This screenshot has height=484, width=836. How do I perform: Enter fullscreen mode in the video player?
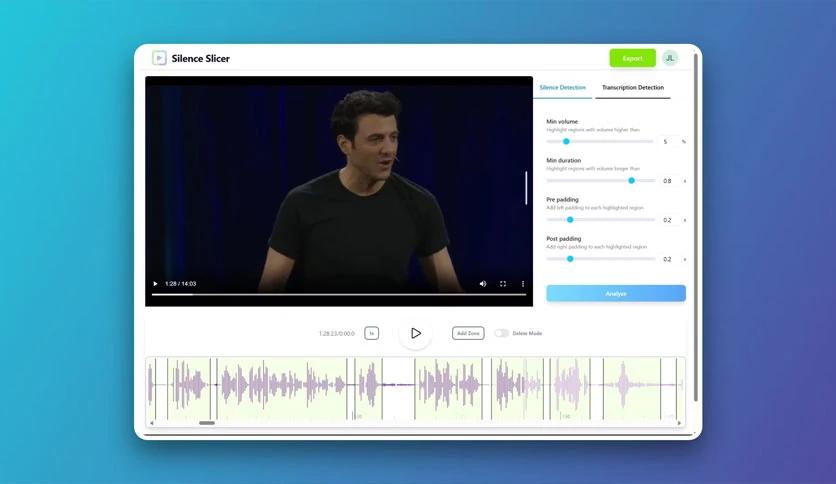[x=503, y=284]
